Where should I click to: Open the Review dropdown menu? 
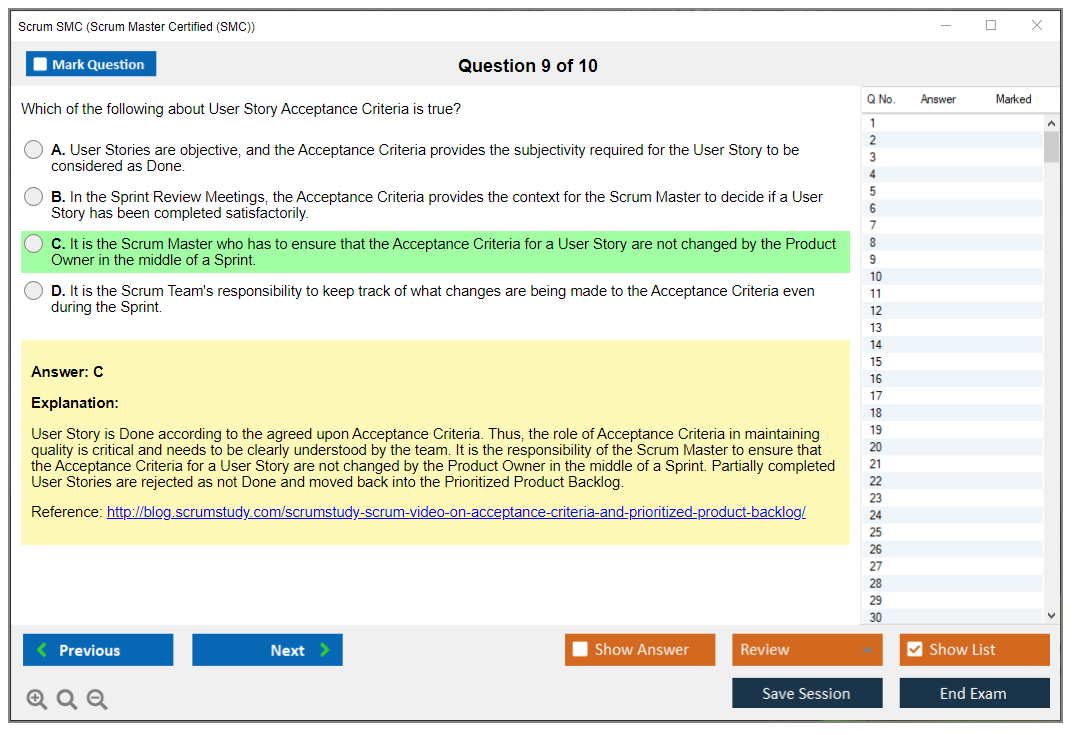(x=806, y=650)
